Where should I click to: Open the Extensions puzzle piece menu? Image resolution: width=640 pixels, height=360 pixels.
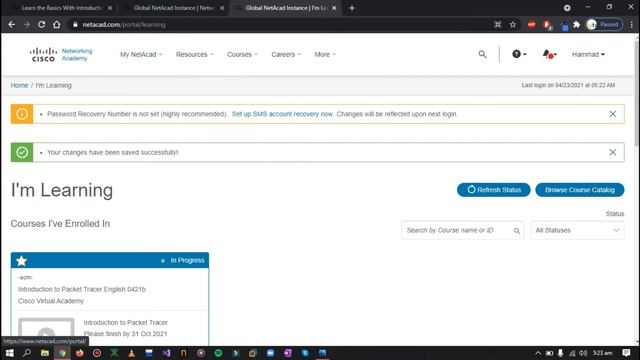tap(576, 24)
